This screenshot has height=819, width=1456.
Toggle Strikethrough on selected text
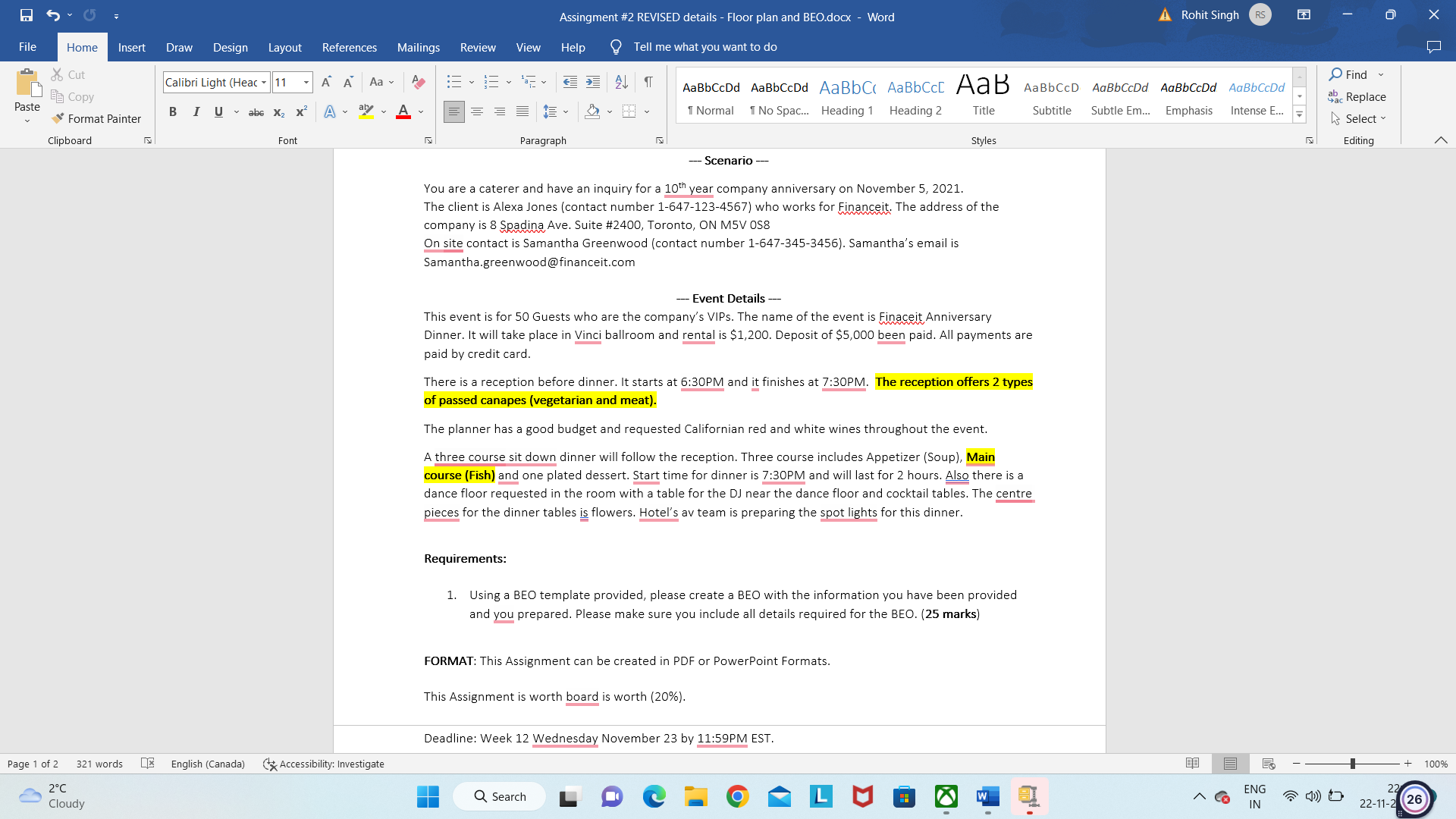click(x=256, y=111)
